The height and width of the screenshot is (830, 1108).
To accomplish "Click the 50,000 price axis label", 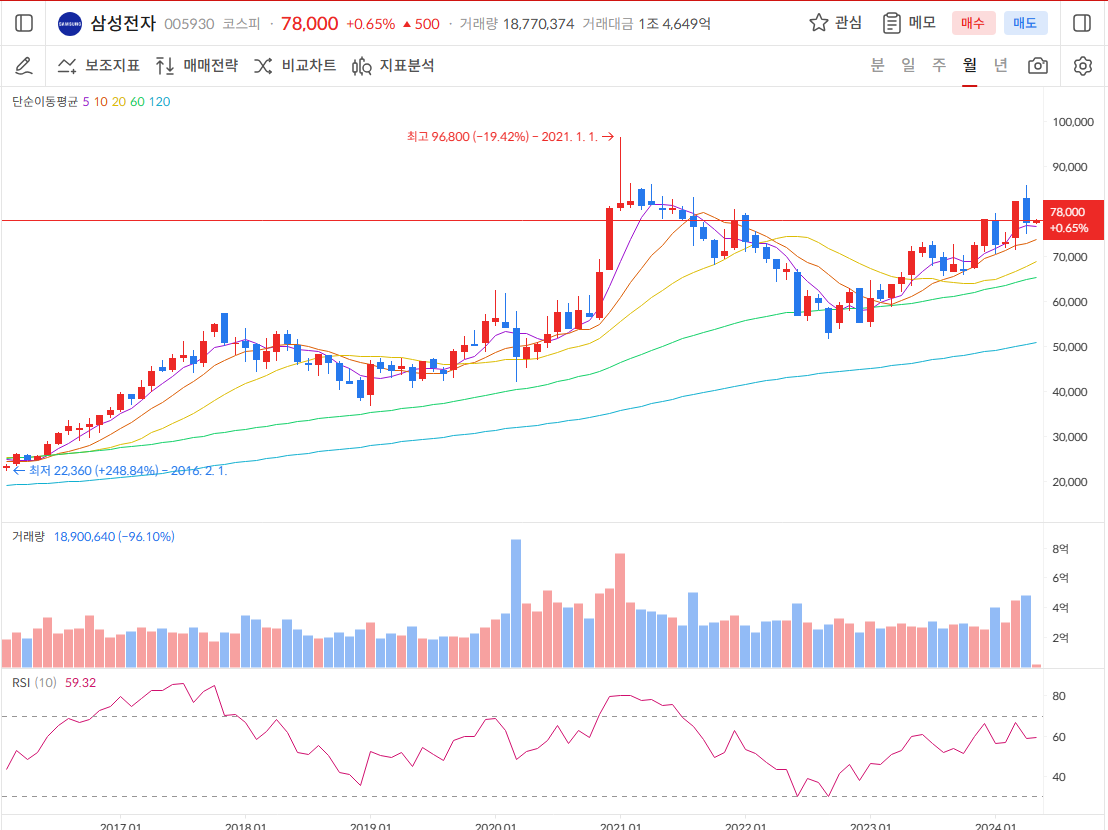I will 1070,347.
